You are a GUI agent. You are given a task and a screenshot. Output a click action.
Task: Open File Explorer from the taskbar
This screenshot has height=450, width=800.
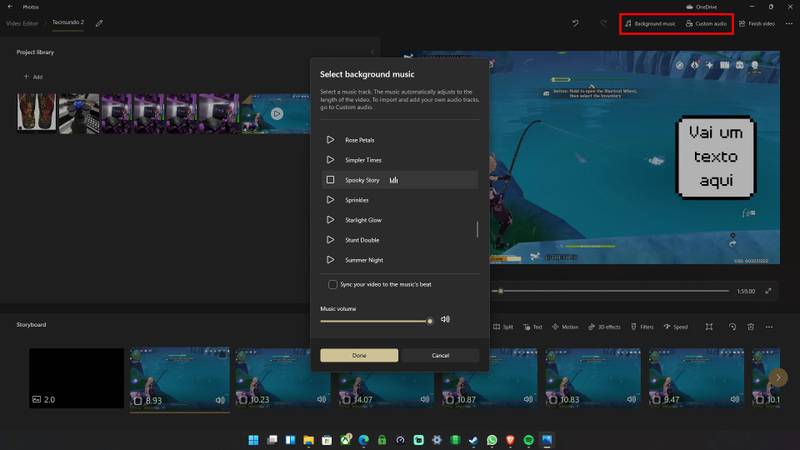(308, 440)
